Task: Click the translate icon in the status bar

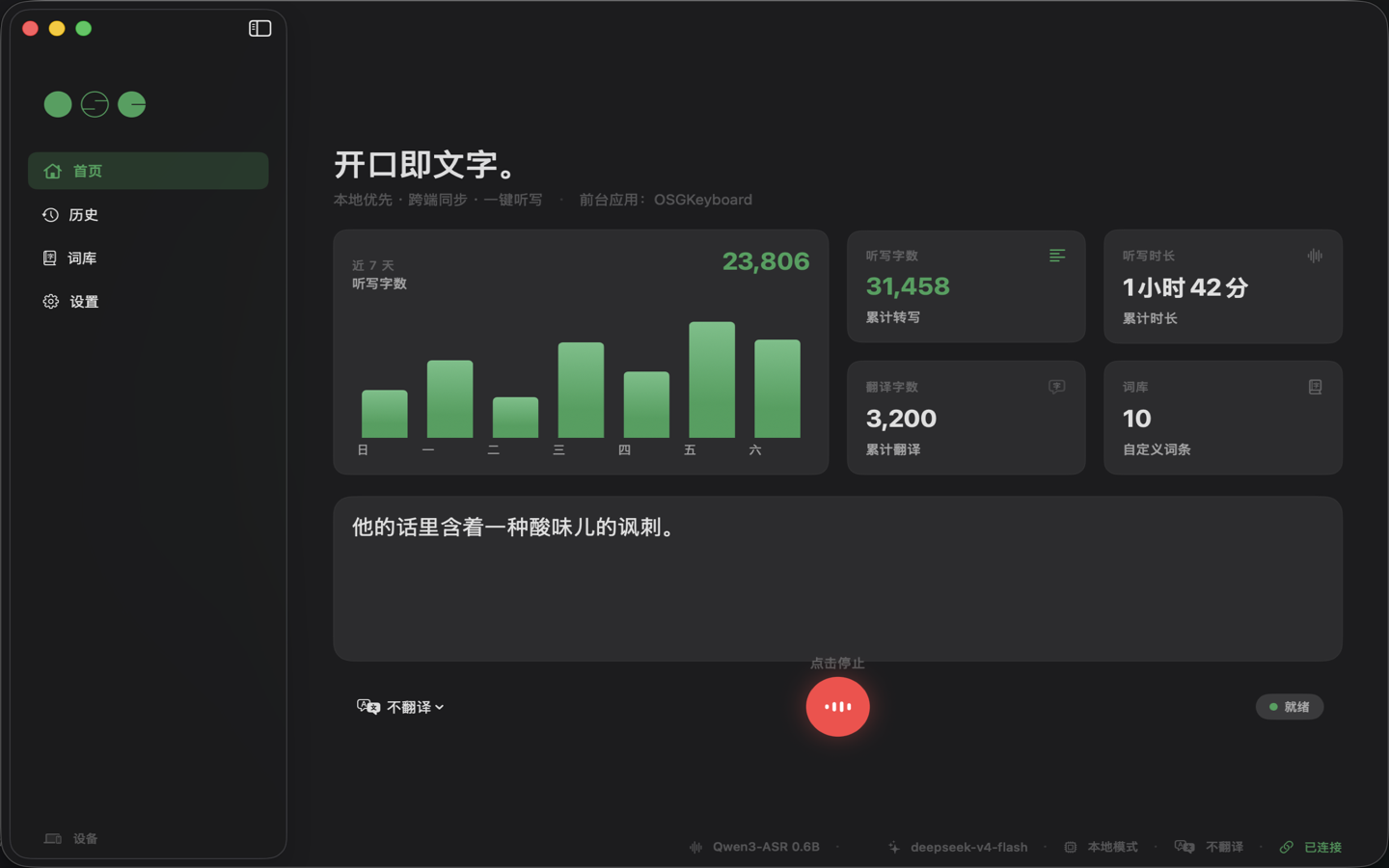Action: 1185,847
